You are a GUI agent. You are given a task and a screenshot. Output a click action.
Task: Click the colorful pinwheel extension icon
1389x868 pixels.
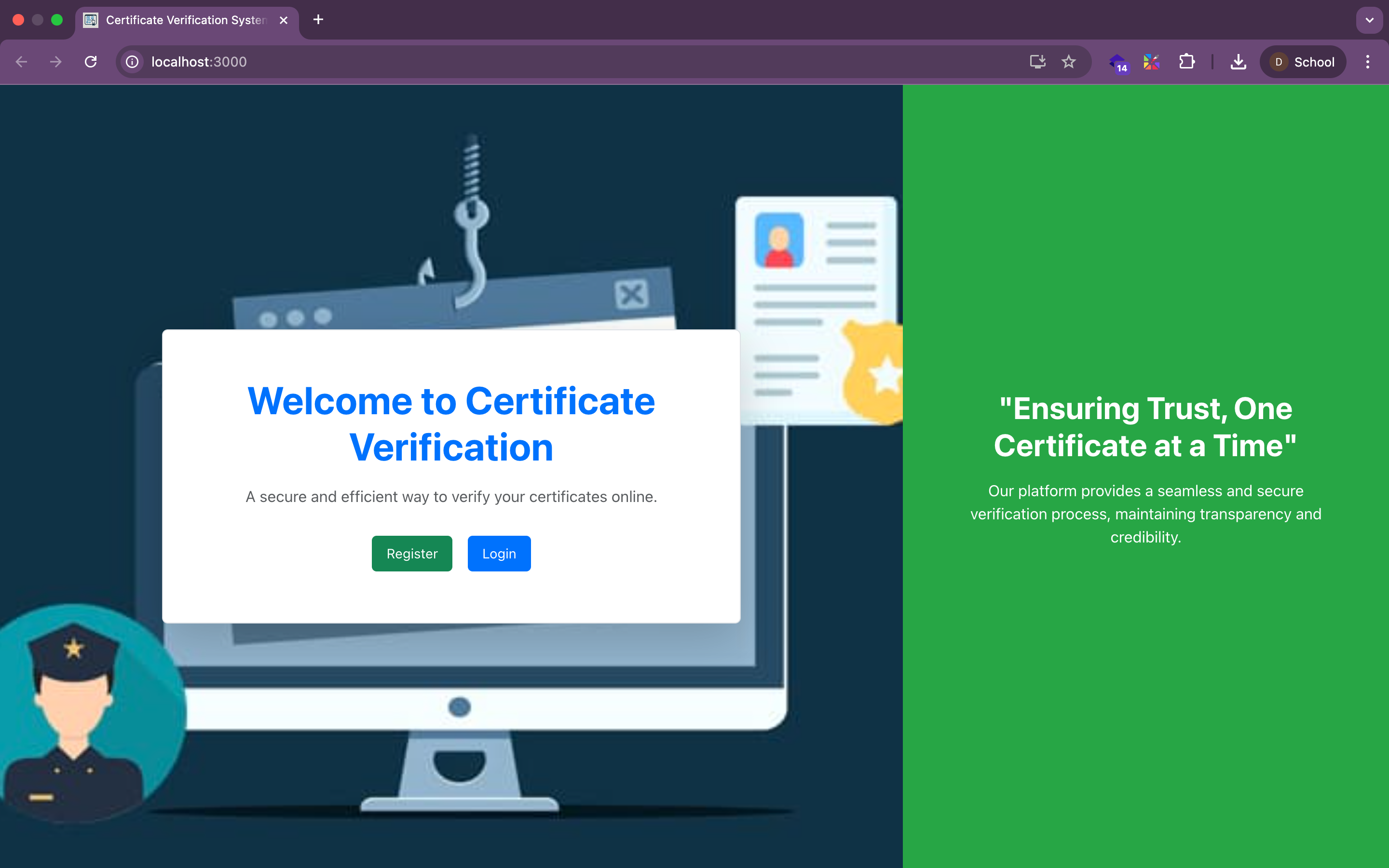pyautogui.click(x=1151, y=61)
